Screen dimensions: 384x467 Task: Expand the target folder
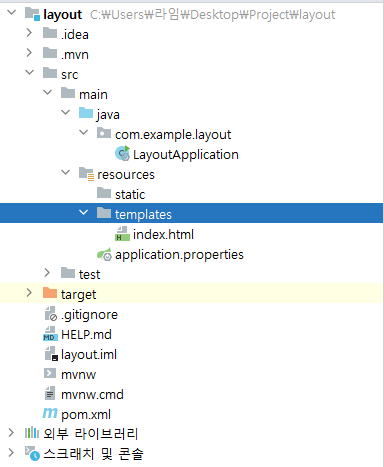29,293
